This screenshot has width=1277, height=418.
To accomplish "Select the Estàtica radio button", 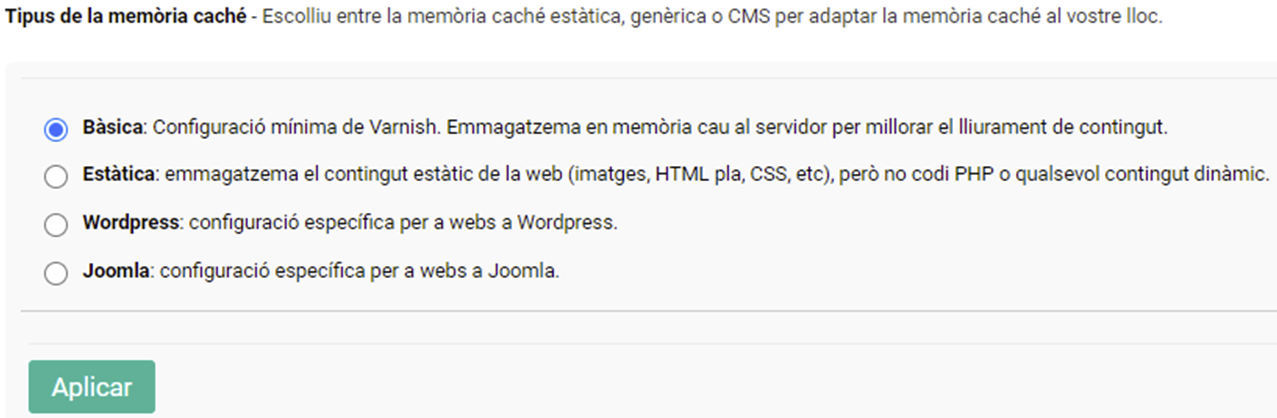I will (56, 177).
